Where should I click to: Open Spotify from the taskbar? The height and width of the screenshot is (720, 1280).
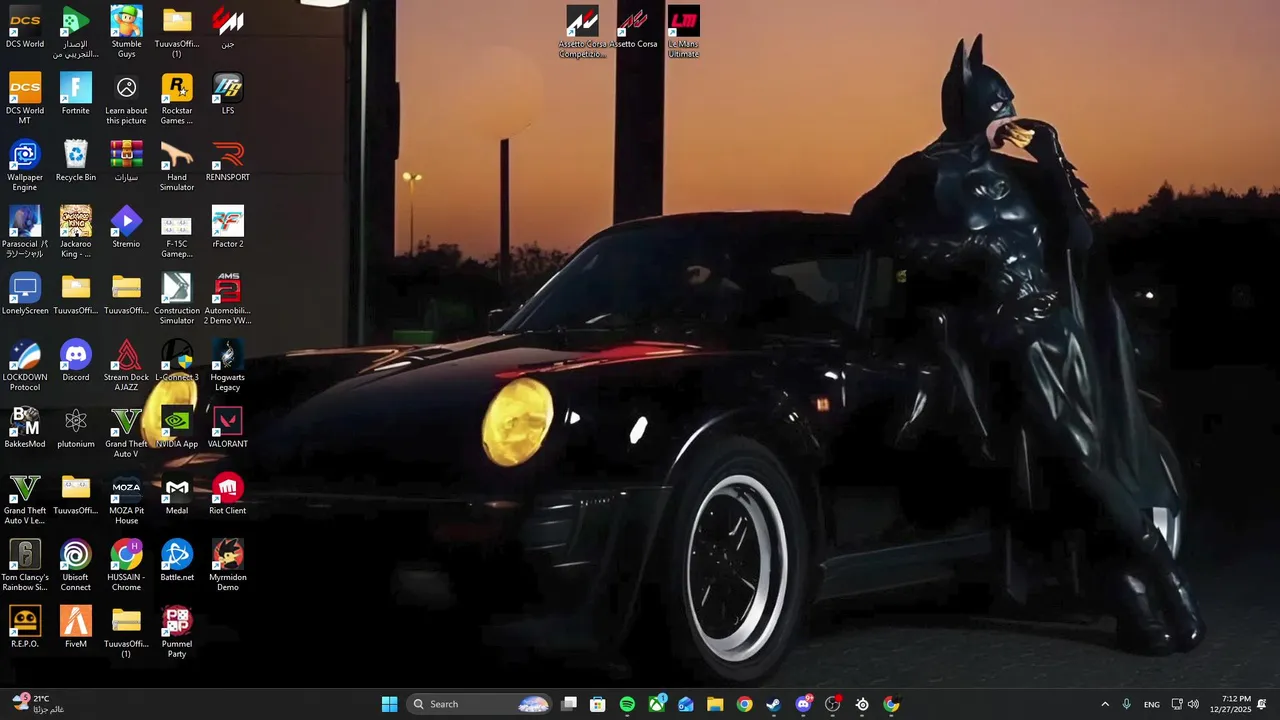coord(627,704)
